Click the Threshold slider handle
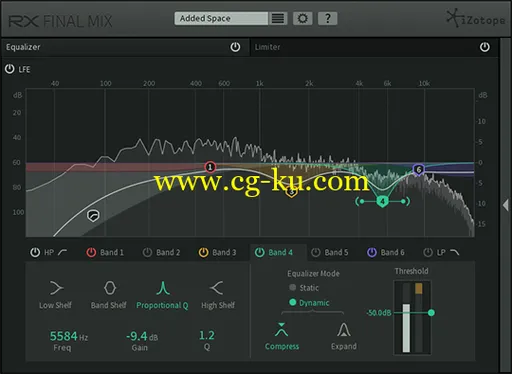 tap(431, 313)
